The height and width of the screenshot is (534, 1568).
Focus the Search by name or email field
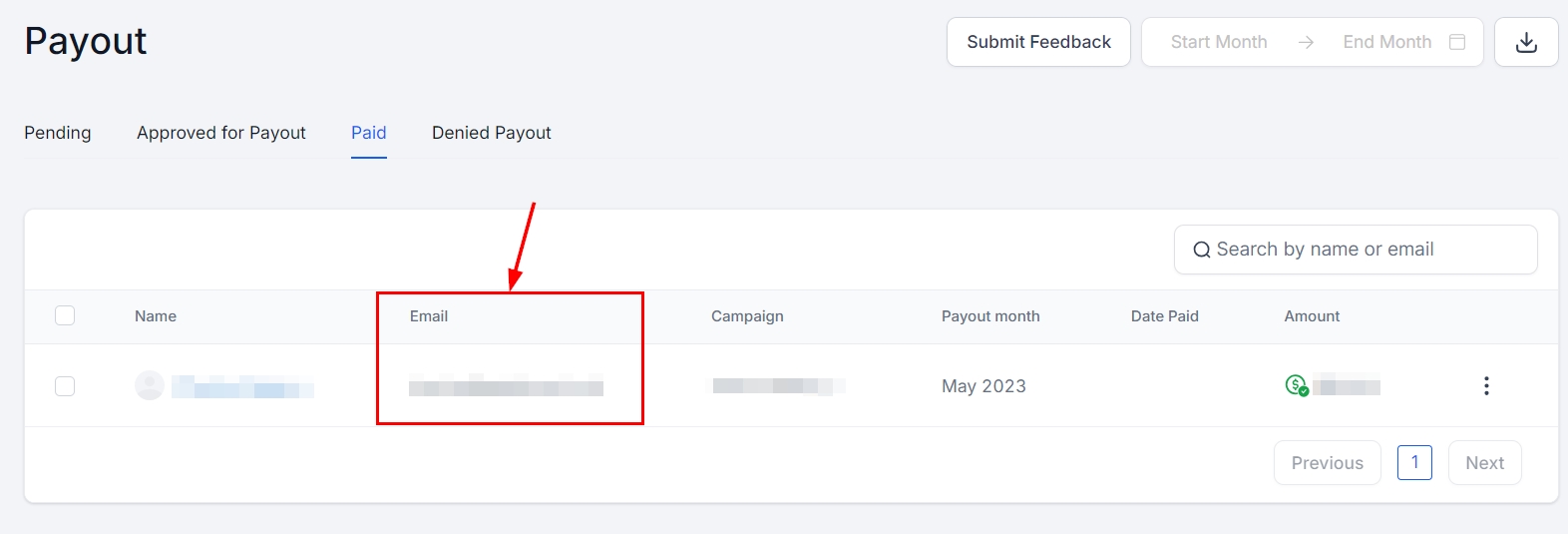1367,250
